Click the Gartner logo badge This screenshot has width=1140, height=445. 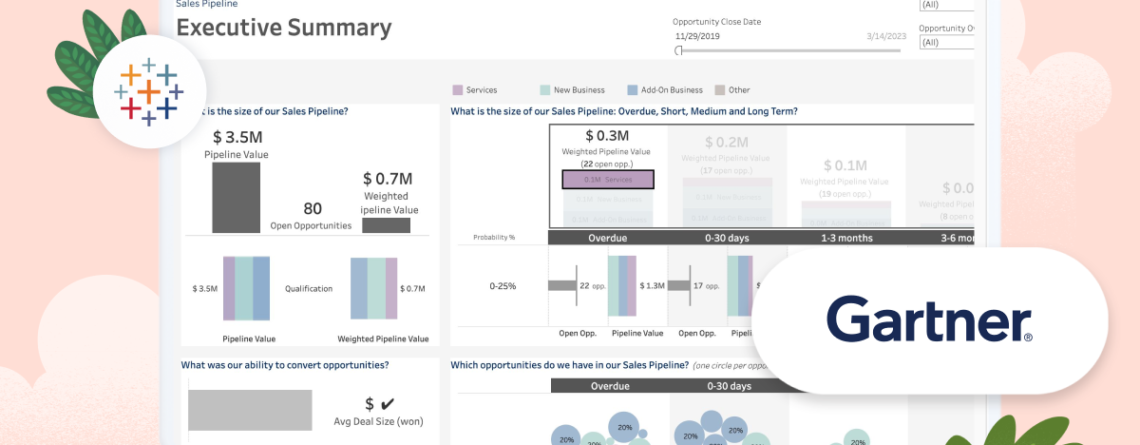click(x=930, y=321)
